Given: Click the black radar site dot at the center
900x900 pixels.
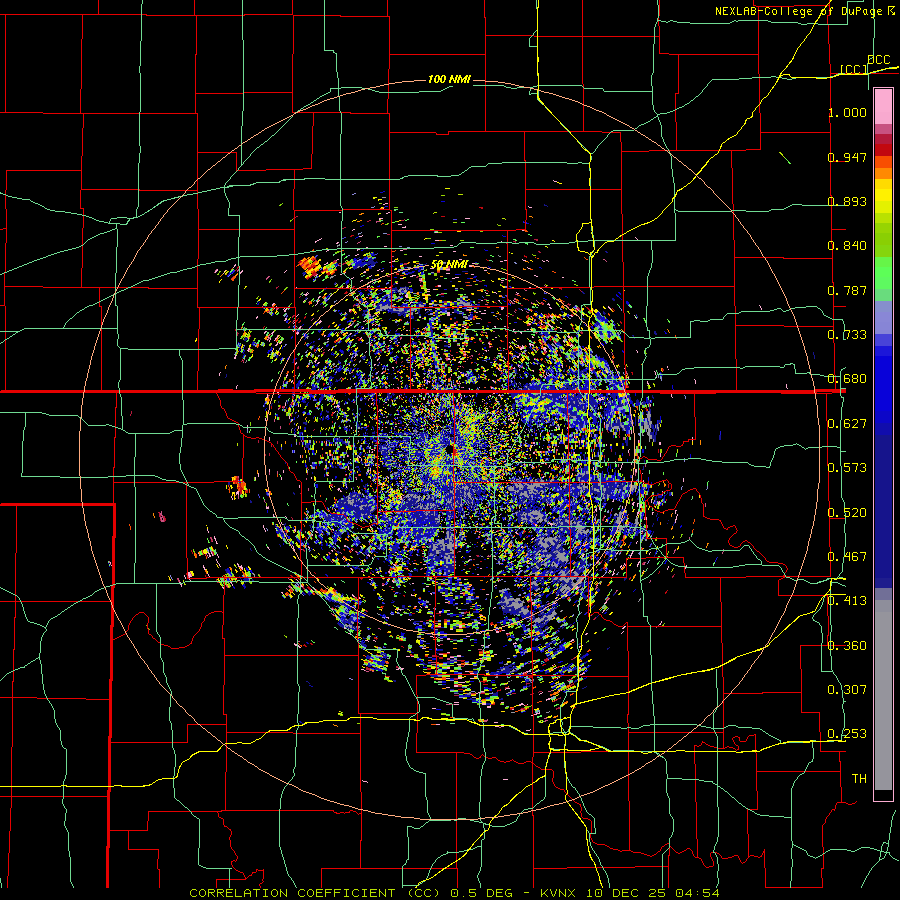Looking at the screenshot, I should [449, 448].
